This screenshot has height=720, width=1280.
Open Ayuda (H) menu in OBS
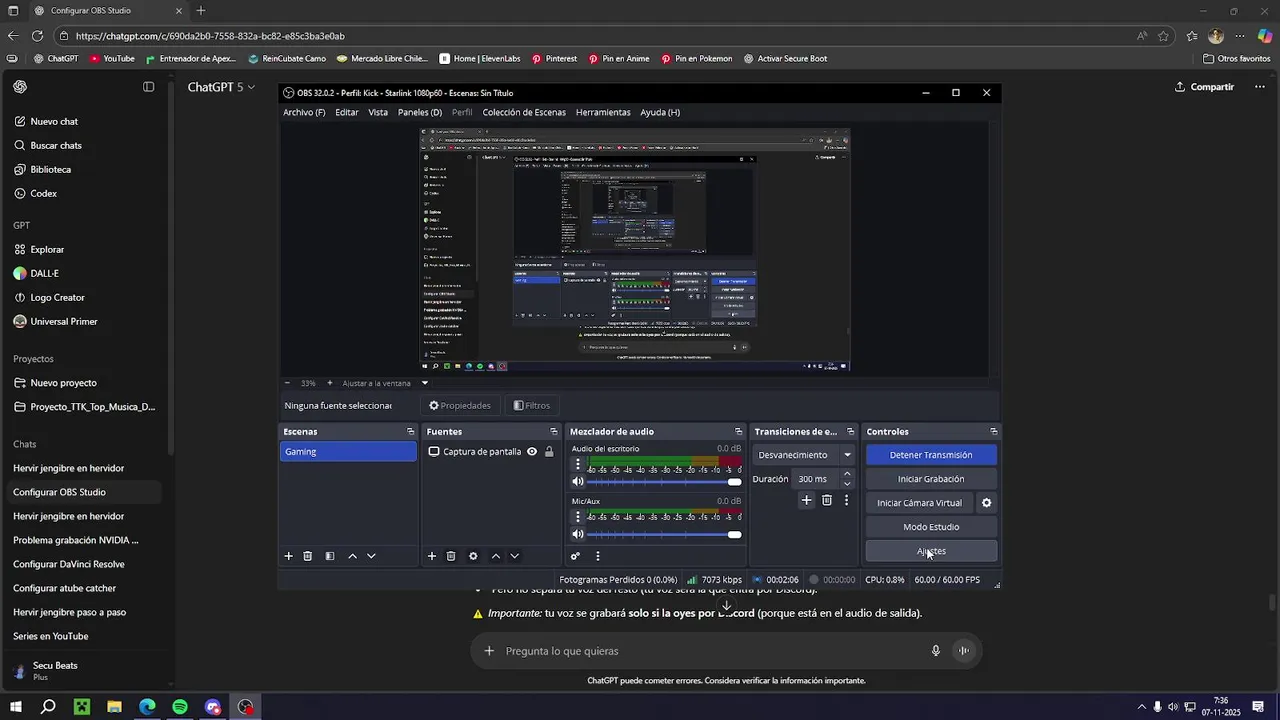(660, 112)
